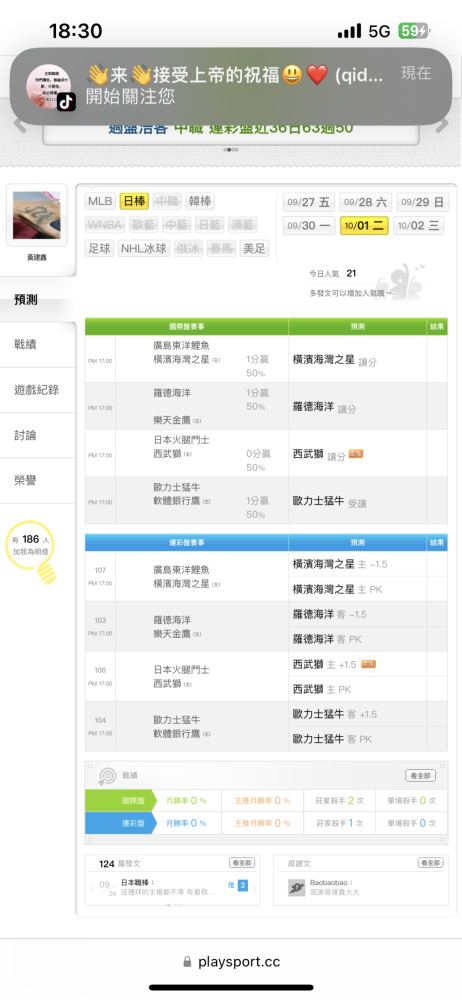
Task: Tap the cellular signal bars icon
Action: click(349, 31)
